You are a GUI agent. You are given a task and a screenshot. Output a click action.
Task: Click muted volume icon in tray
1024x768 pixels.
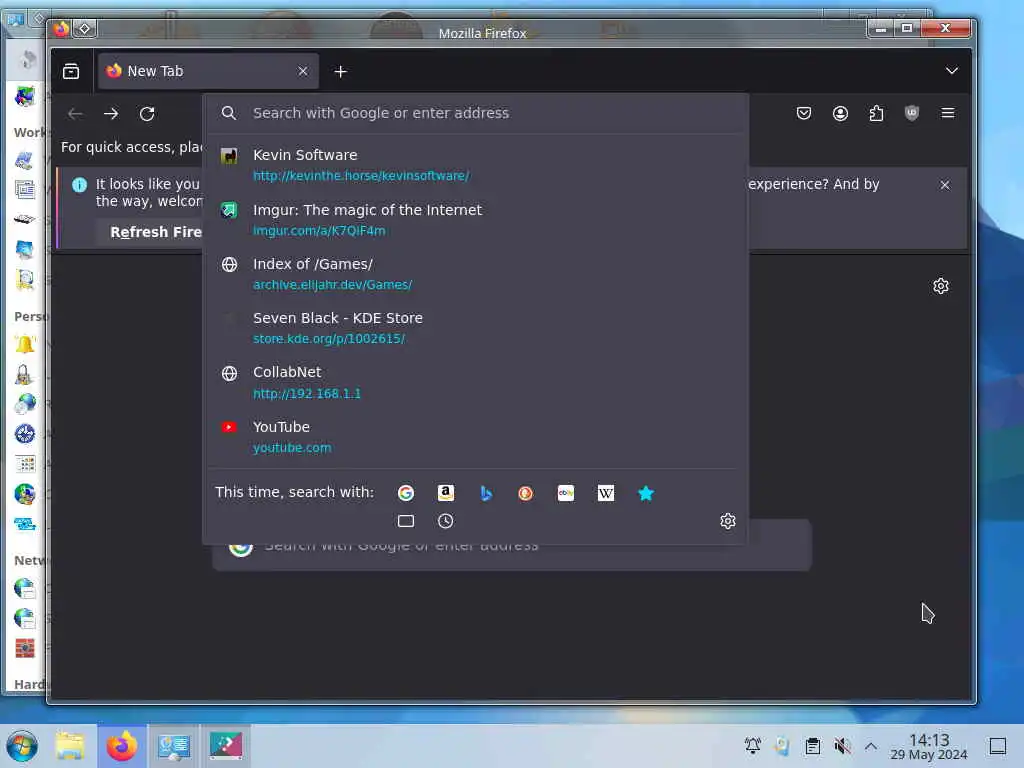coord(842,745)
